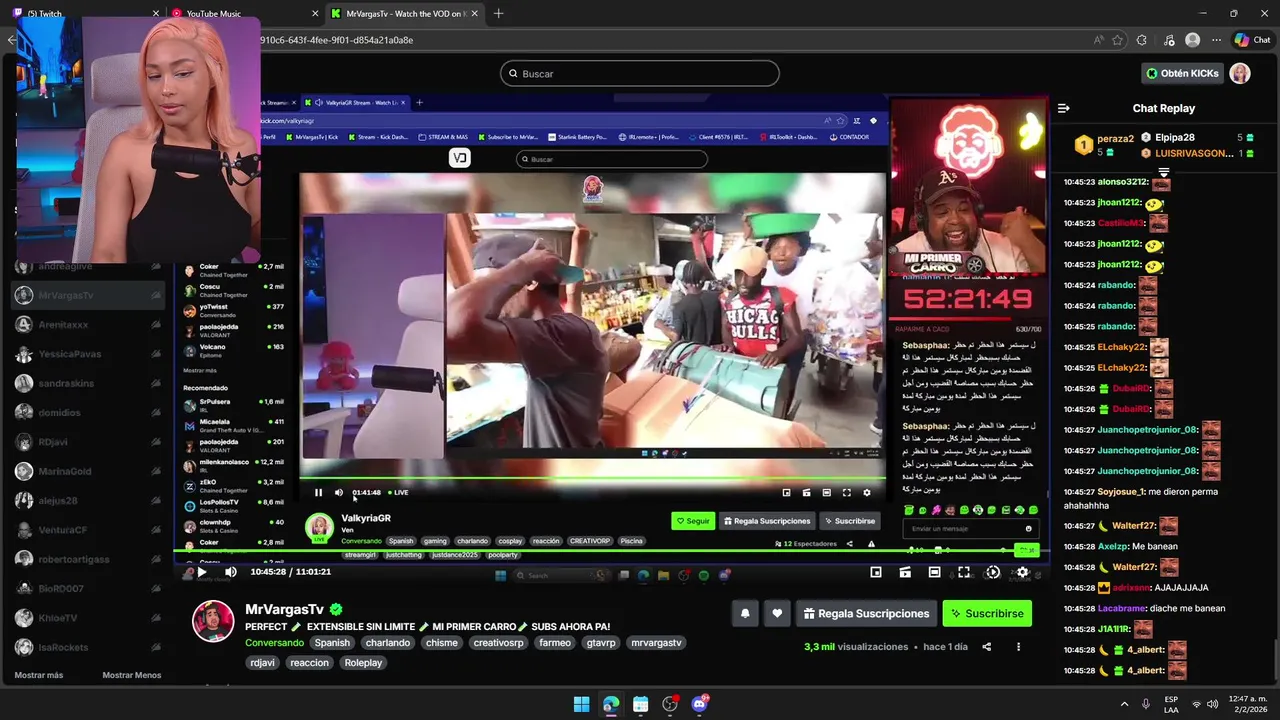This screenshot has width=1280, height=720.
Task: Open top gifter peraza2 in leaderboard
Action: (1115, 139)
